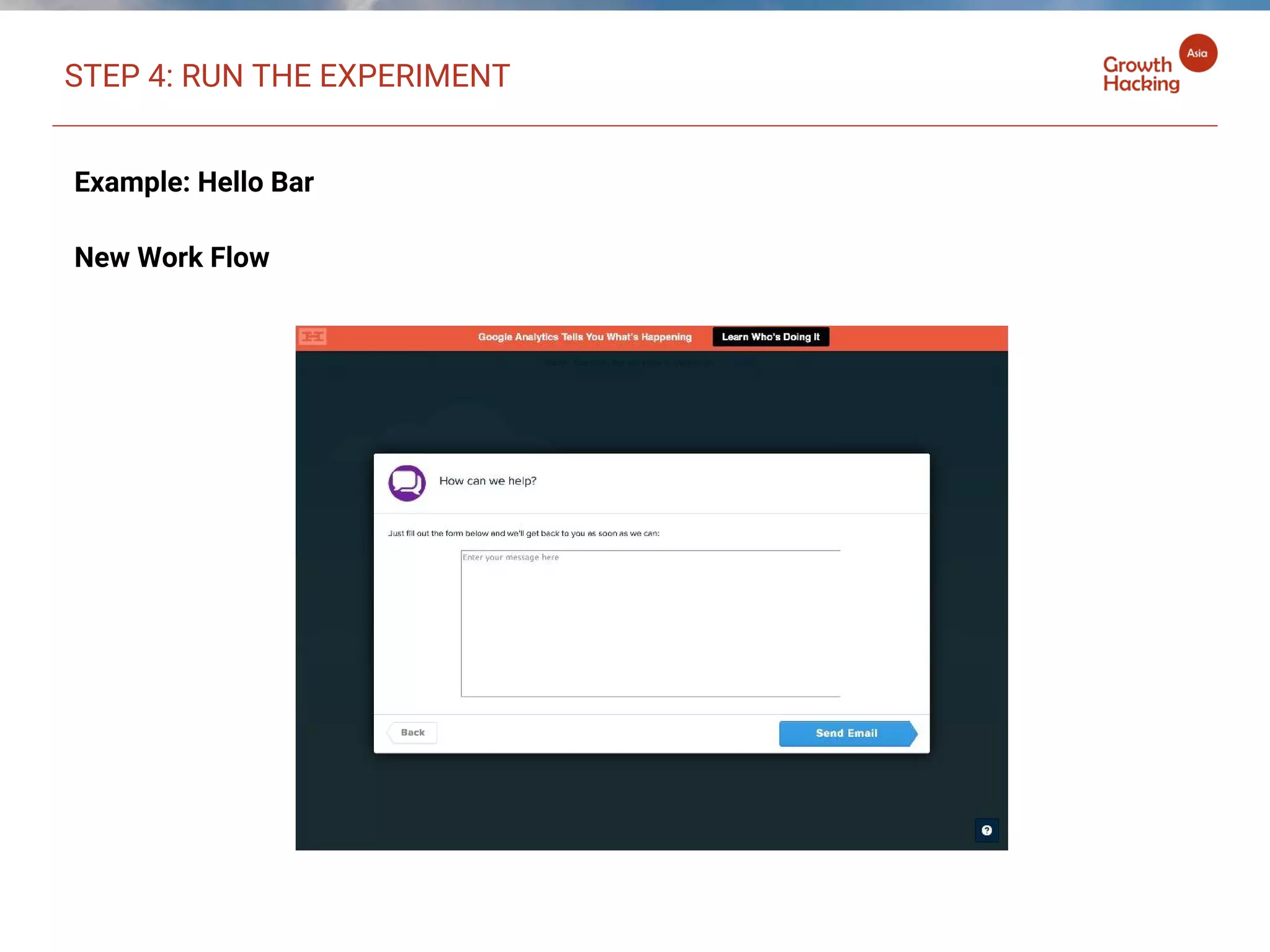1270x952 pixels.
Task: Go Back in the help dialog
Action: pos(412,733)
